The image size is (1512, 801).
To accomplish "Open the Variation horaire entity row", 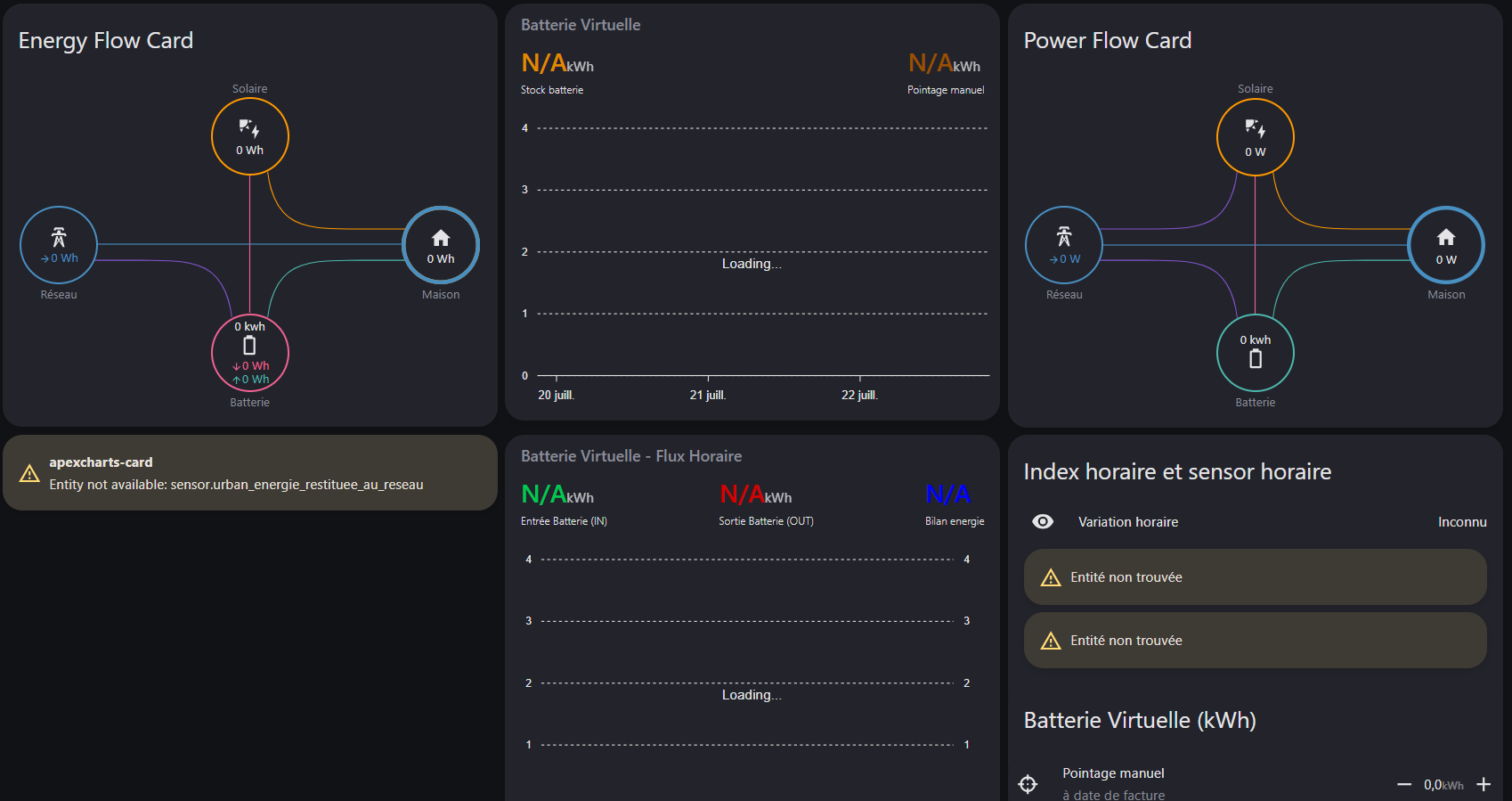I will (x=1127, y=522).
